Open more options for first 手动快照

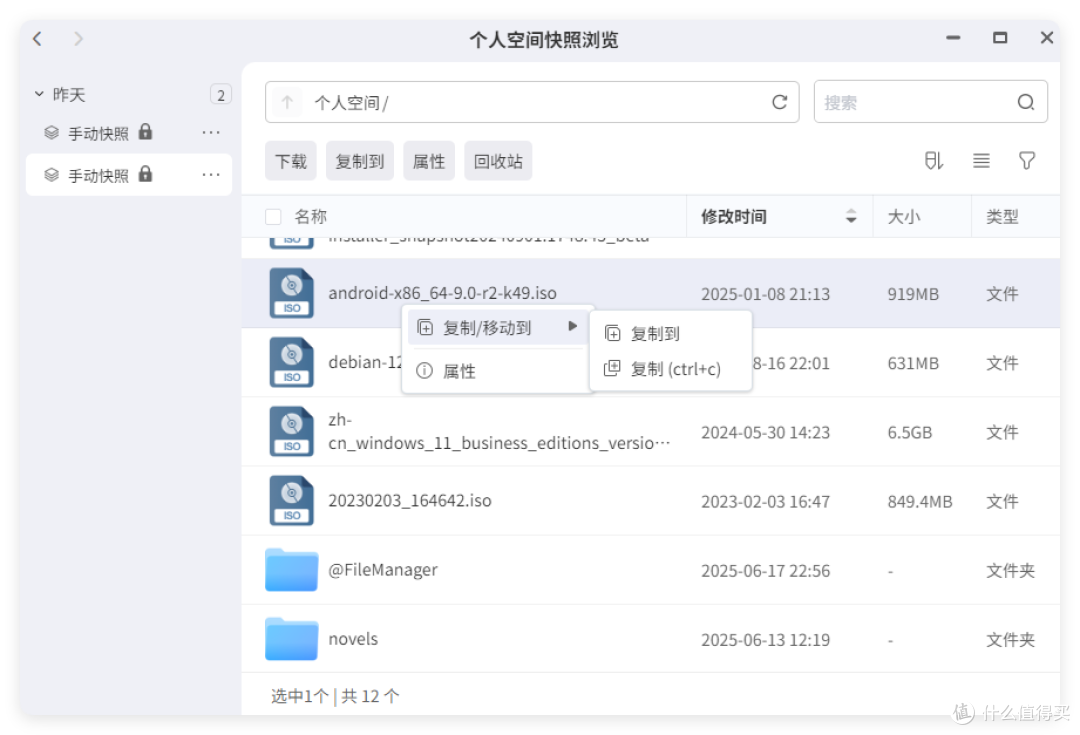(211, 132)
